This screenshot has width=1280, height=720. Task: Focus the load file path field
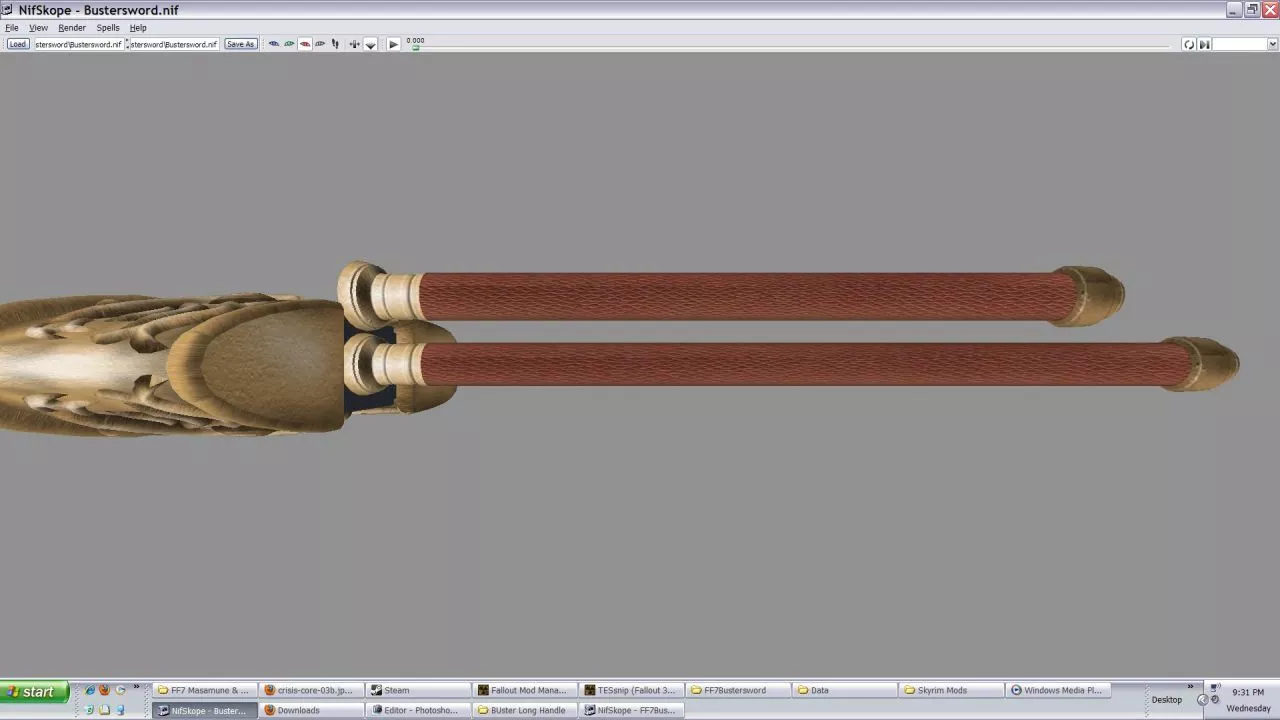pos(79,44)
